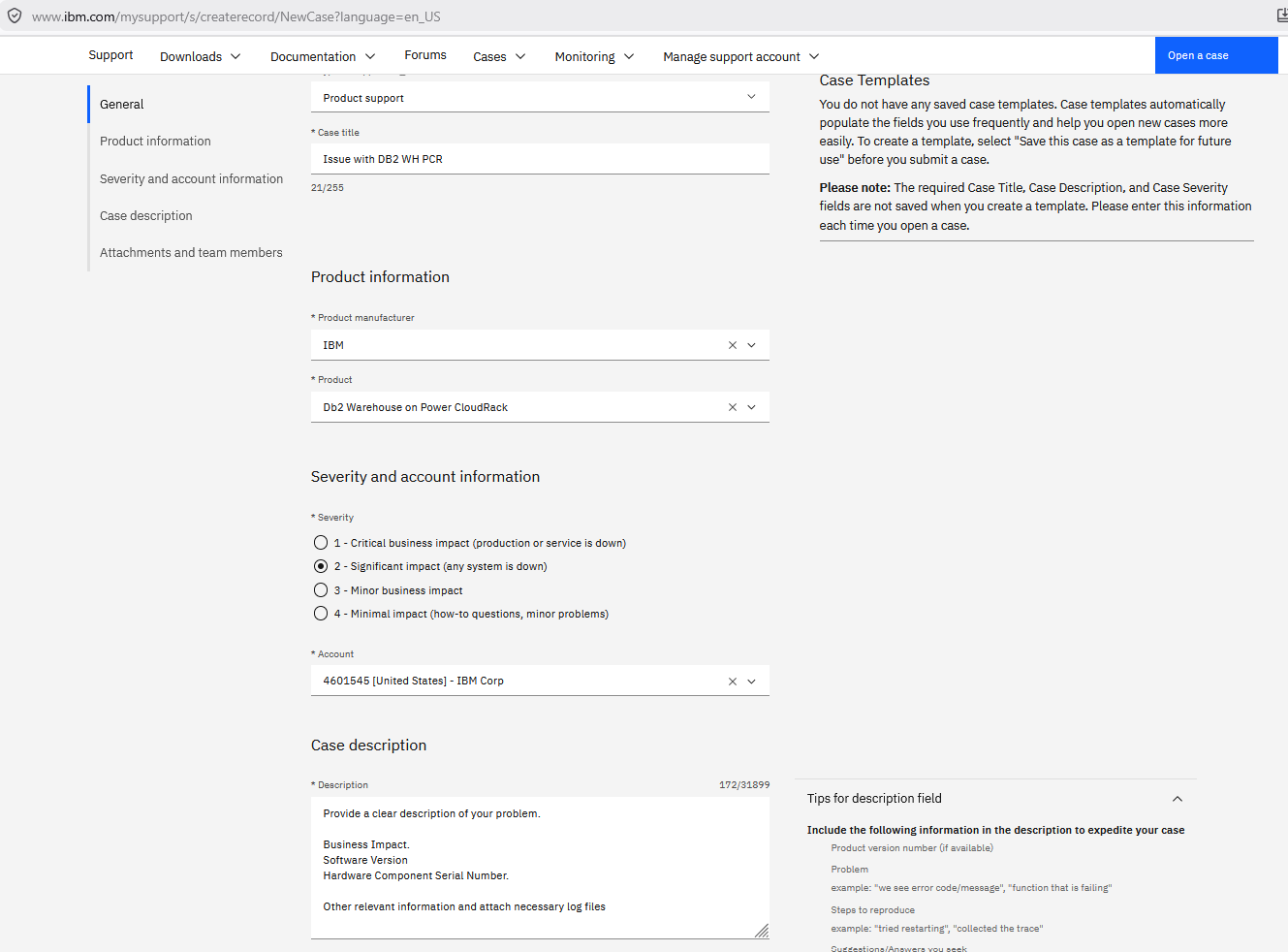The height and width of the screenshot is (952, 1288).
Task: Select severity 4 Minimal impact
Action: [321, 614]
